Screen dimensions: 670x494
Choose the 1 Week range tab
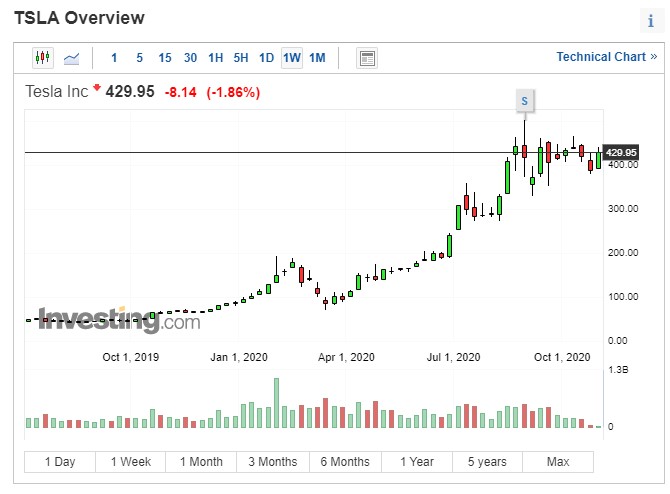pyautogui.click(x=131, y=462)
